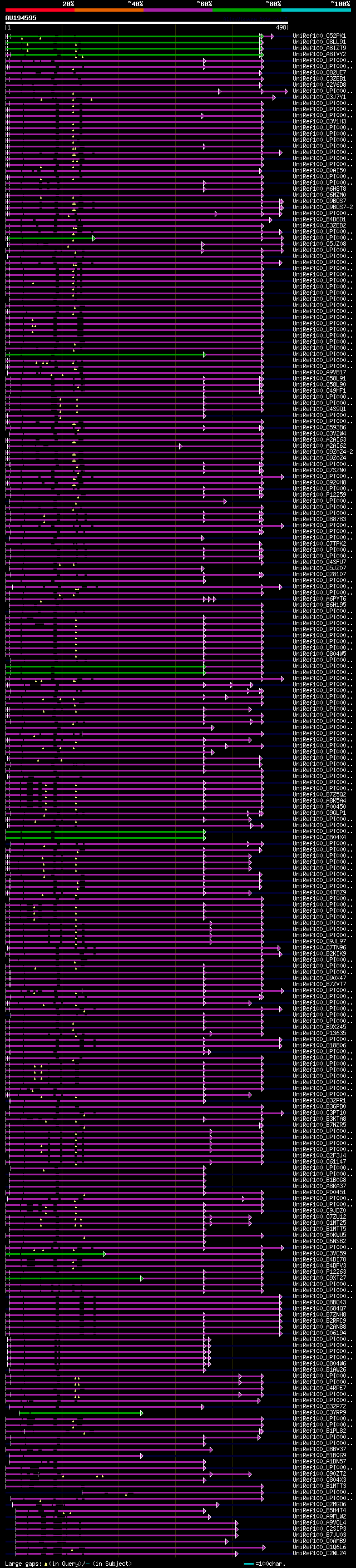
Task: Click the purple ~60% identity legend segment
Action: 179,10
